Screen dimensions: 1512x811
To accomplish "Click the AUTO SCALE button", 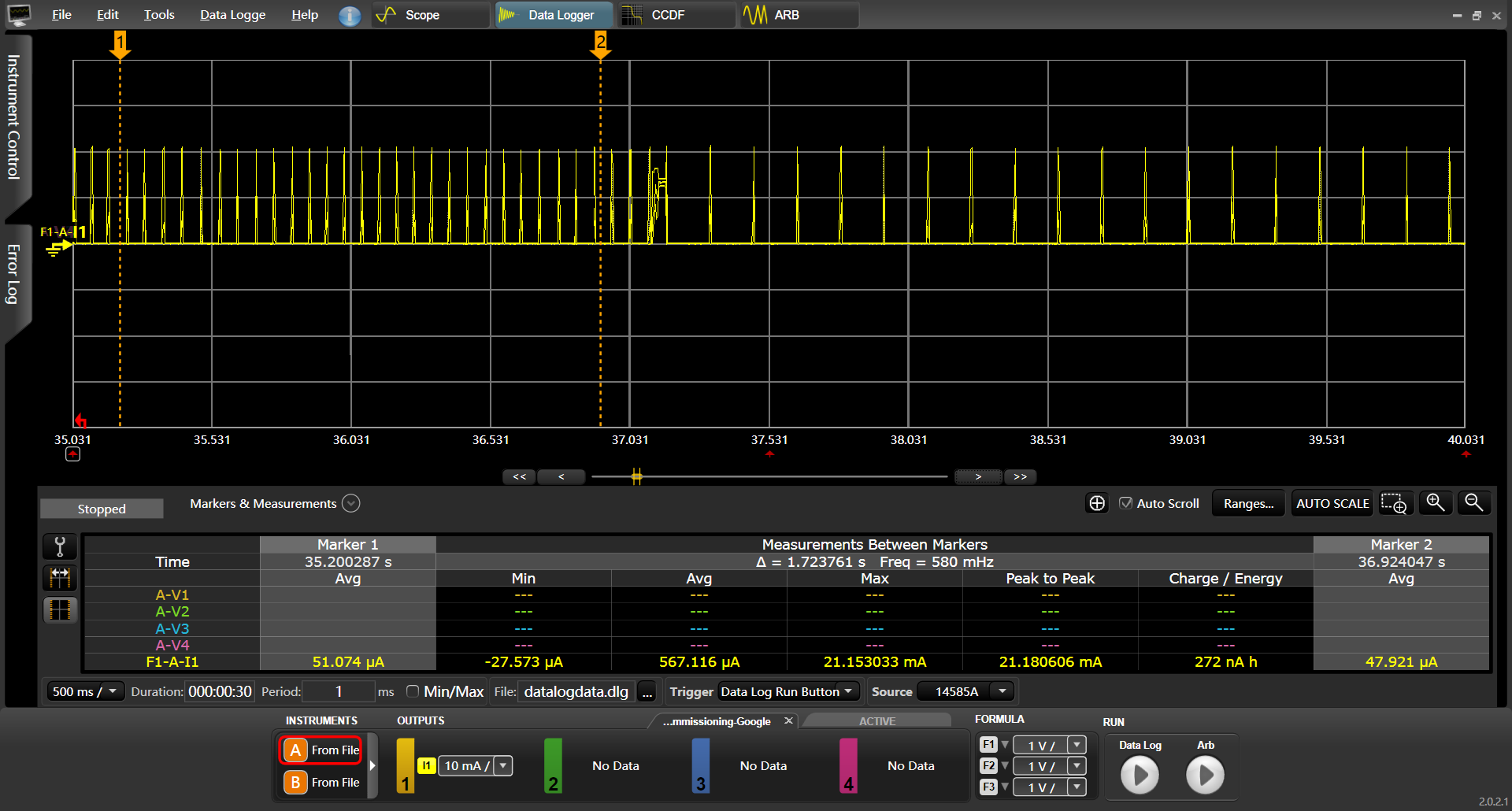I will pos(1332,503).
